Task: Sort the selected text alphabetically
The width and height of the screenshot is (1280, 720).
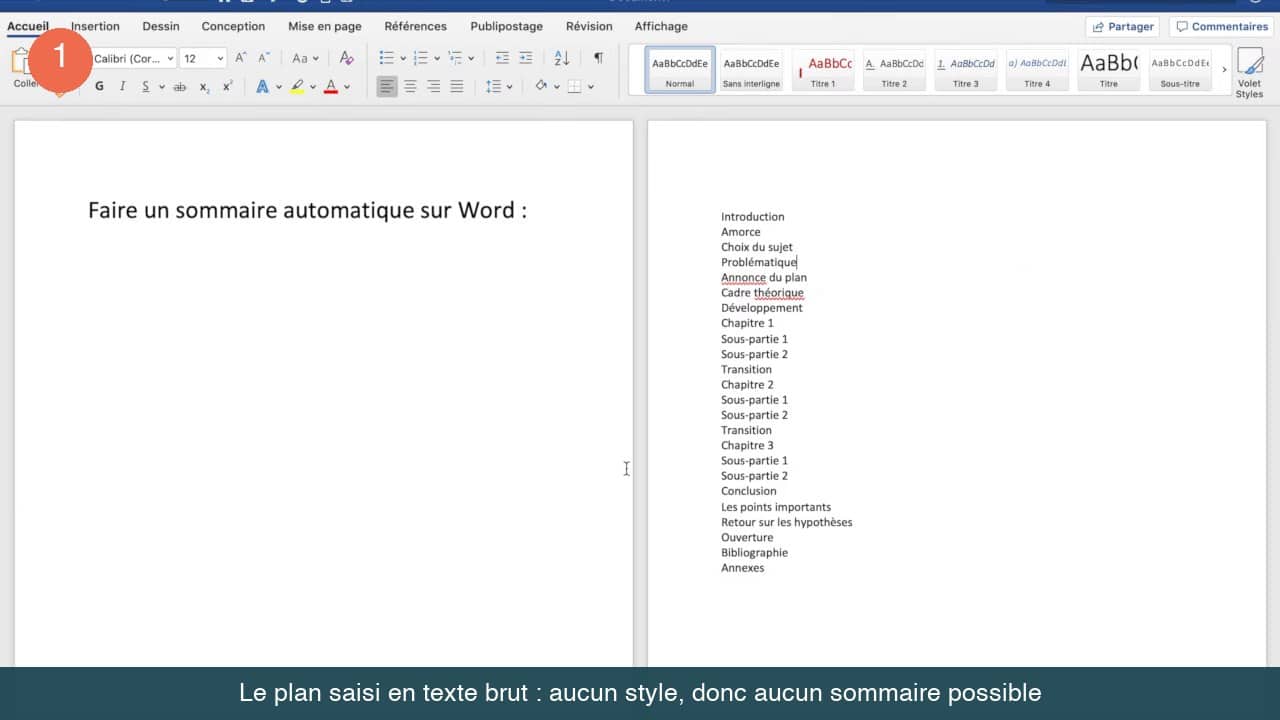Action: coord(562,58)
